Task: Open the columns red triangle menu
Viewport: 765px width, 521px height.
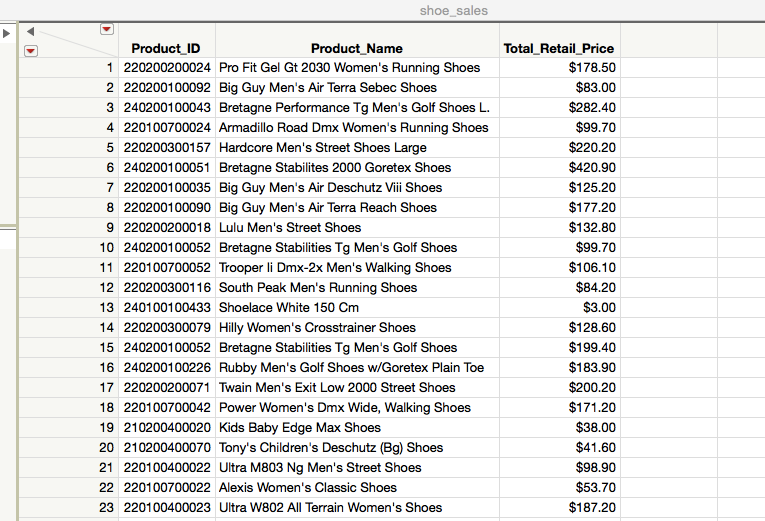Action: 107,30
